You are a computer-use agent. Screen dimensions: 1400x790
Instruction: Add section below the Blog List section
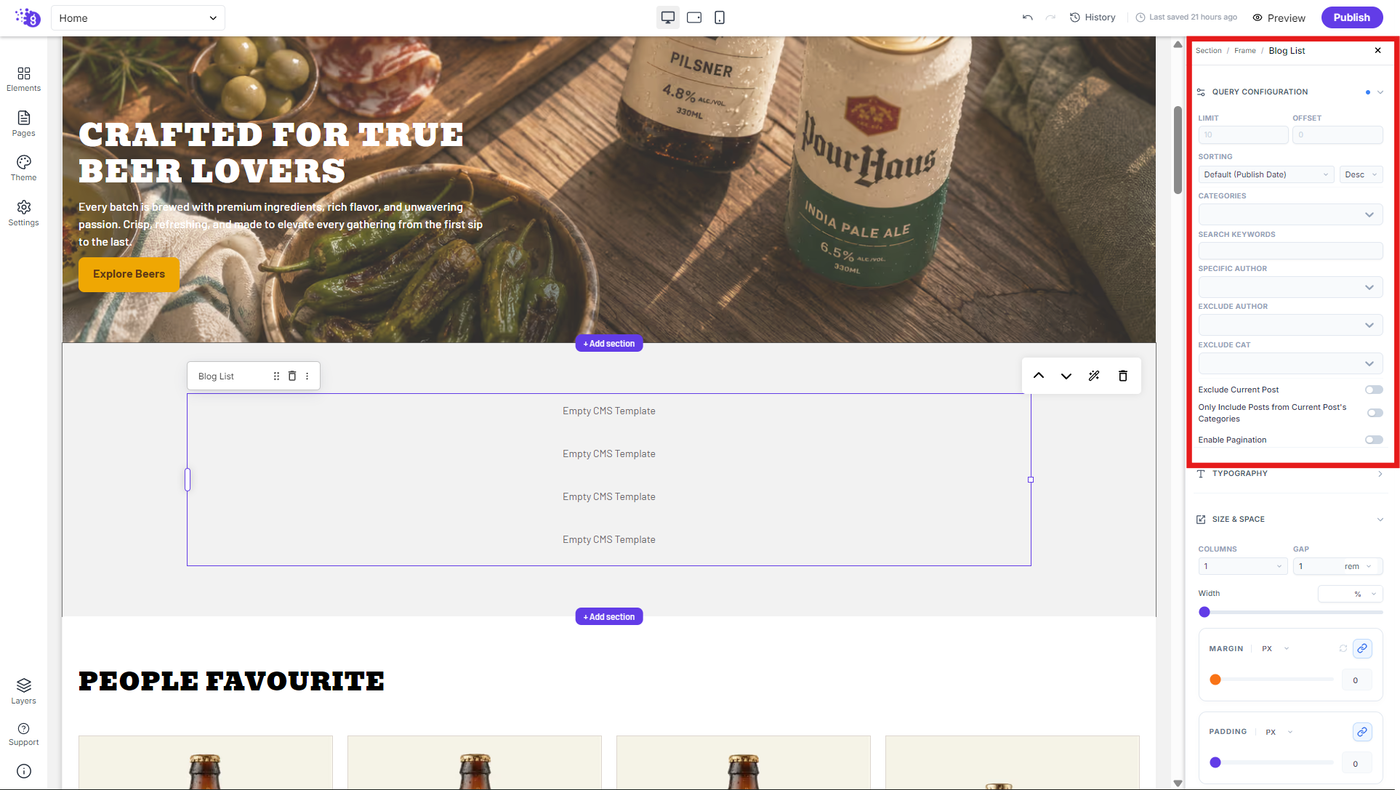[x=609, y=617]
